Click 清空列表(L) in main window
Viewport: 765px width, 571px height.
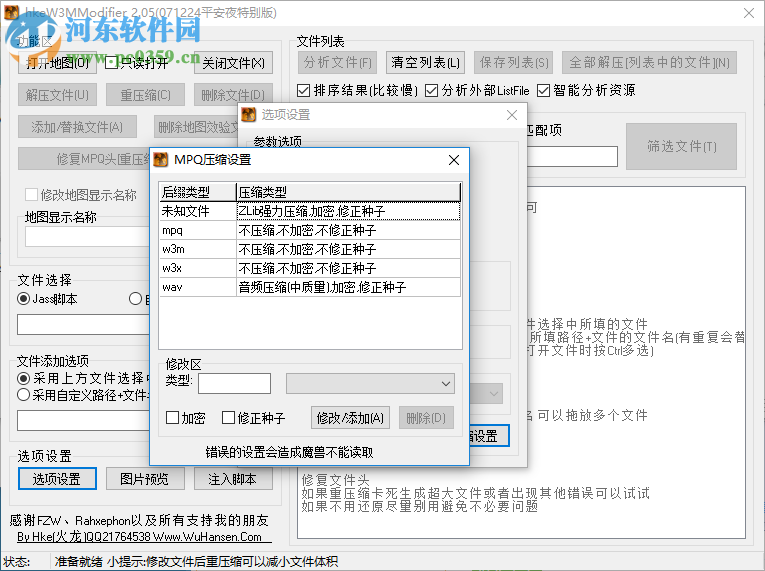click(425, 62)
